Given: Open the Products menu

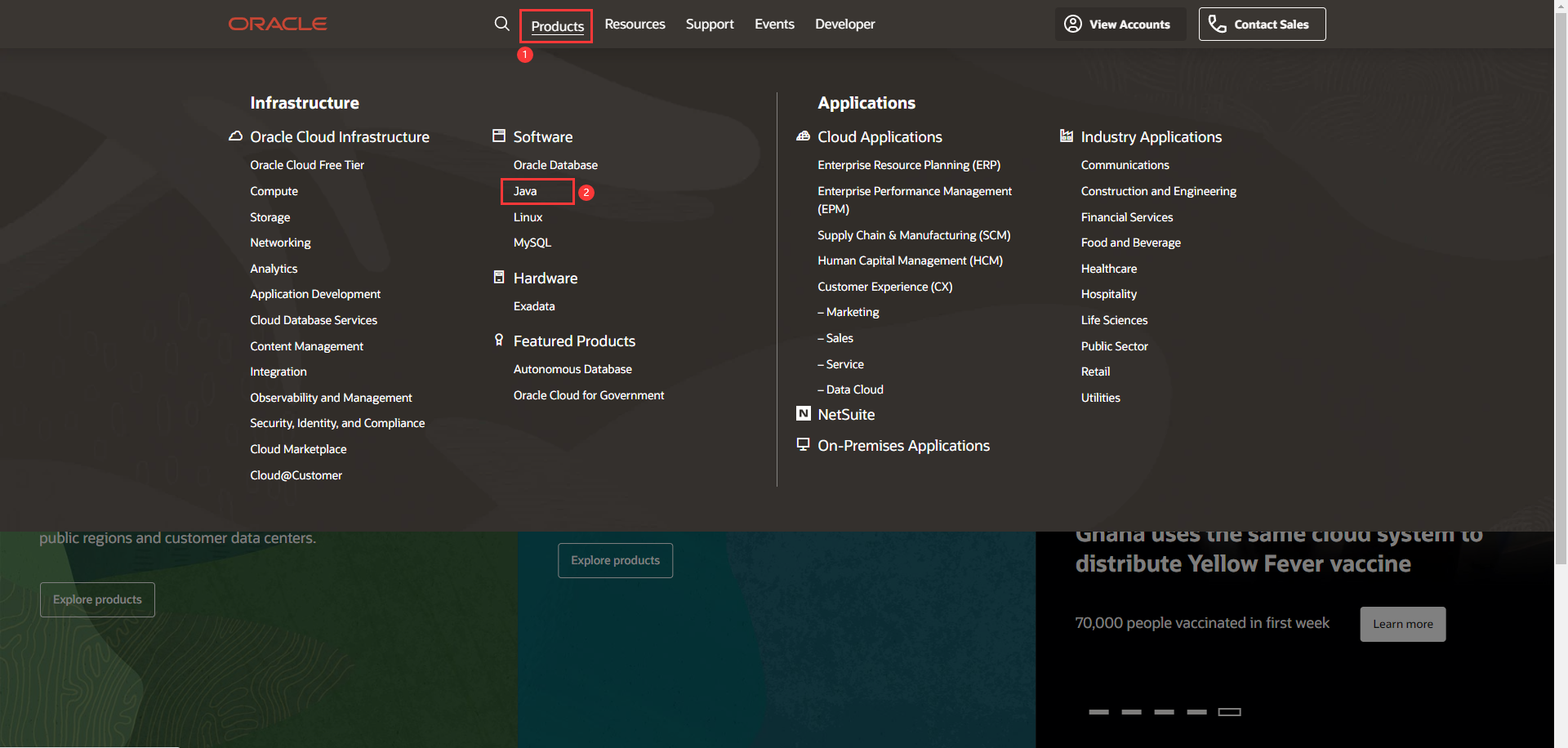Looking at the screenshot, I should click(x=558, y=26).
